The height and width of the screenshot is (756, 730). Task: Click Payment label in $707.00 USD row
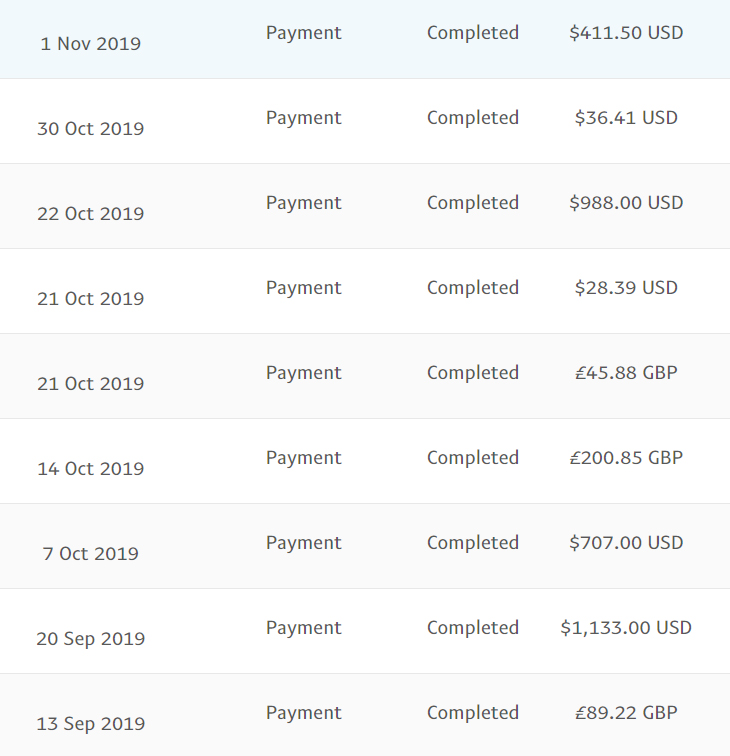point(304,543)
